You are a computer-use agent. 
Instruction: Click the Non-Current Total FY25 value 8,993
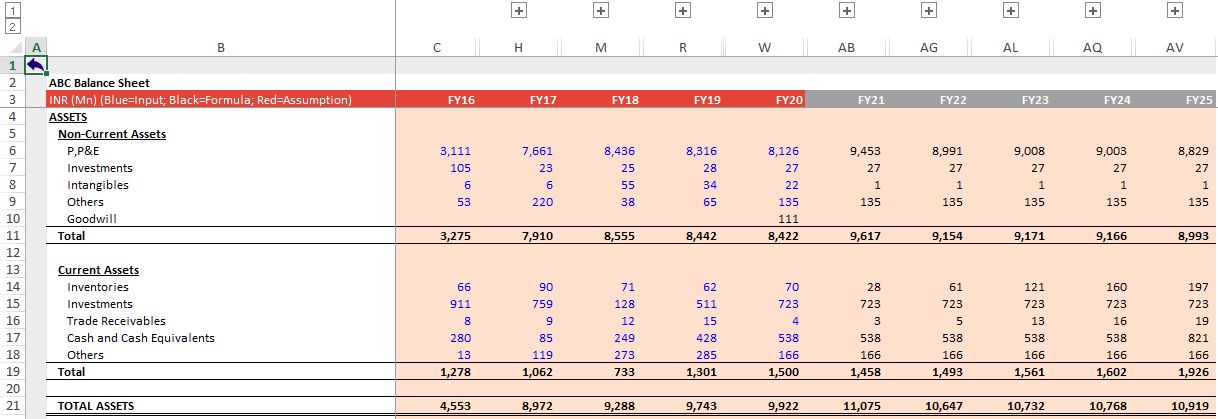pos(1193,236)
